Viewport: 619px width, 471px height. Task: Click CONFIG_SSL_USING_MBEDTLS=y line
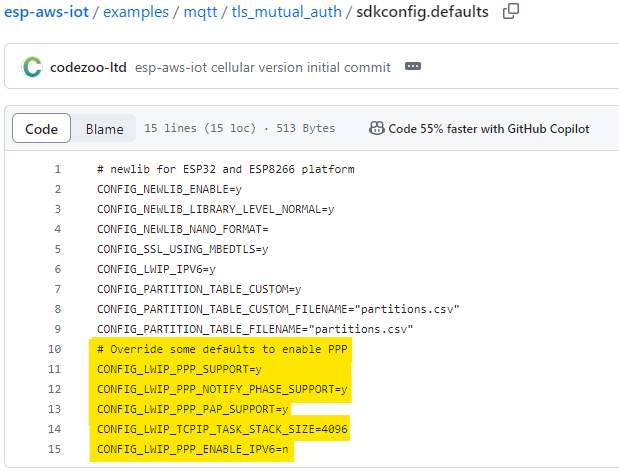tap(182, 249)
